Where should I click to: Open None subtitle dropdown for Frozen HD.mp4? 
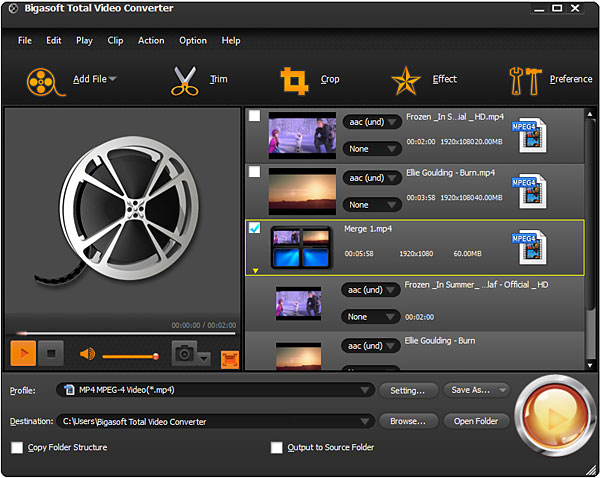372,149
